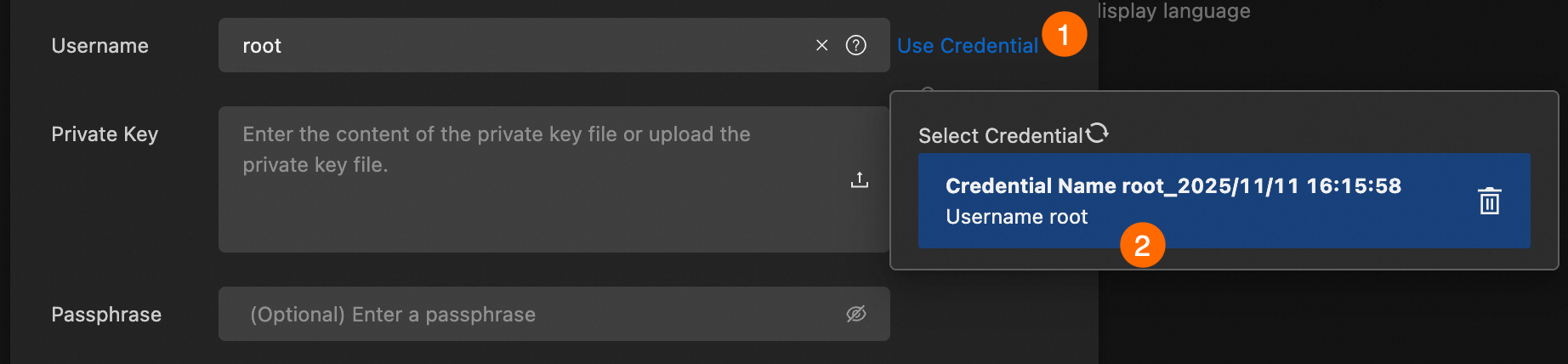1568x364 pixels.
Task: Refresh the Select Credential list
Action: click(x=1098, y=133)
